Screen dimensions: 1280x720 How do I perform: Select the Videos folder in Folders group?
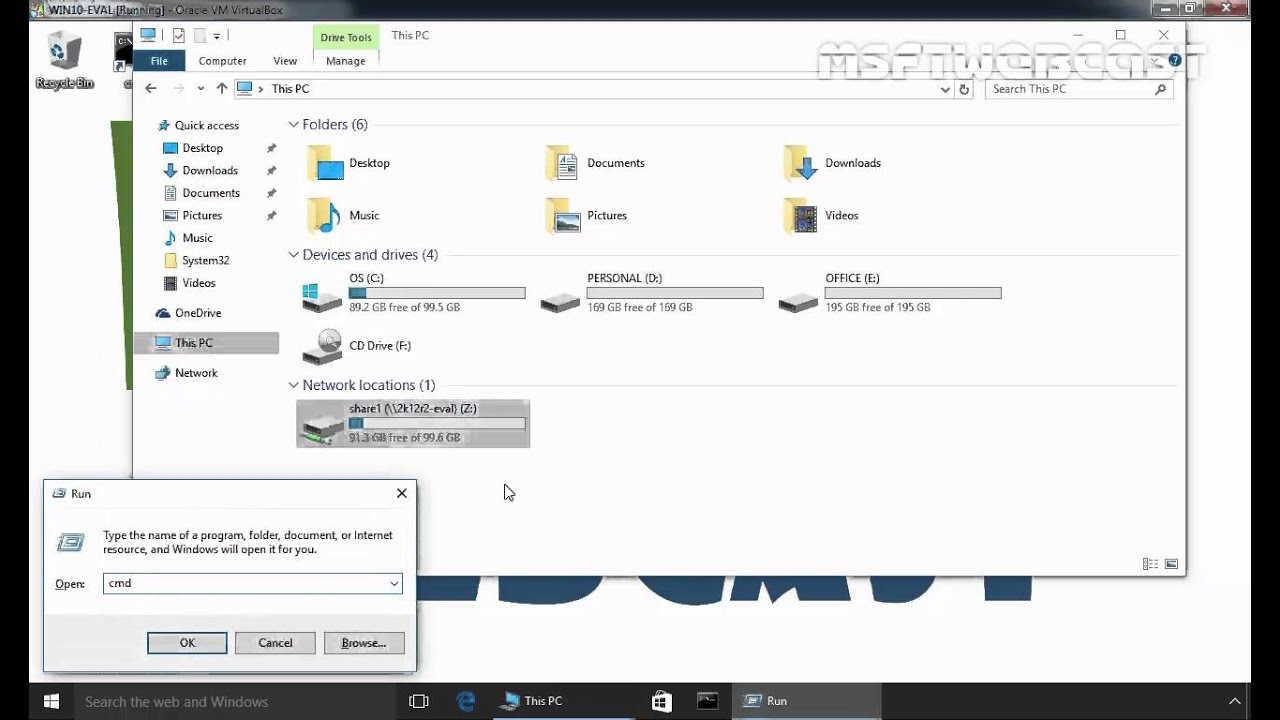tap(801, 215)
